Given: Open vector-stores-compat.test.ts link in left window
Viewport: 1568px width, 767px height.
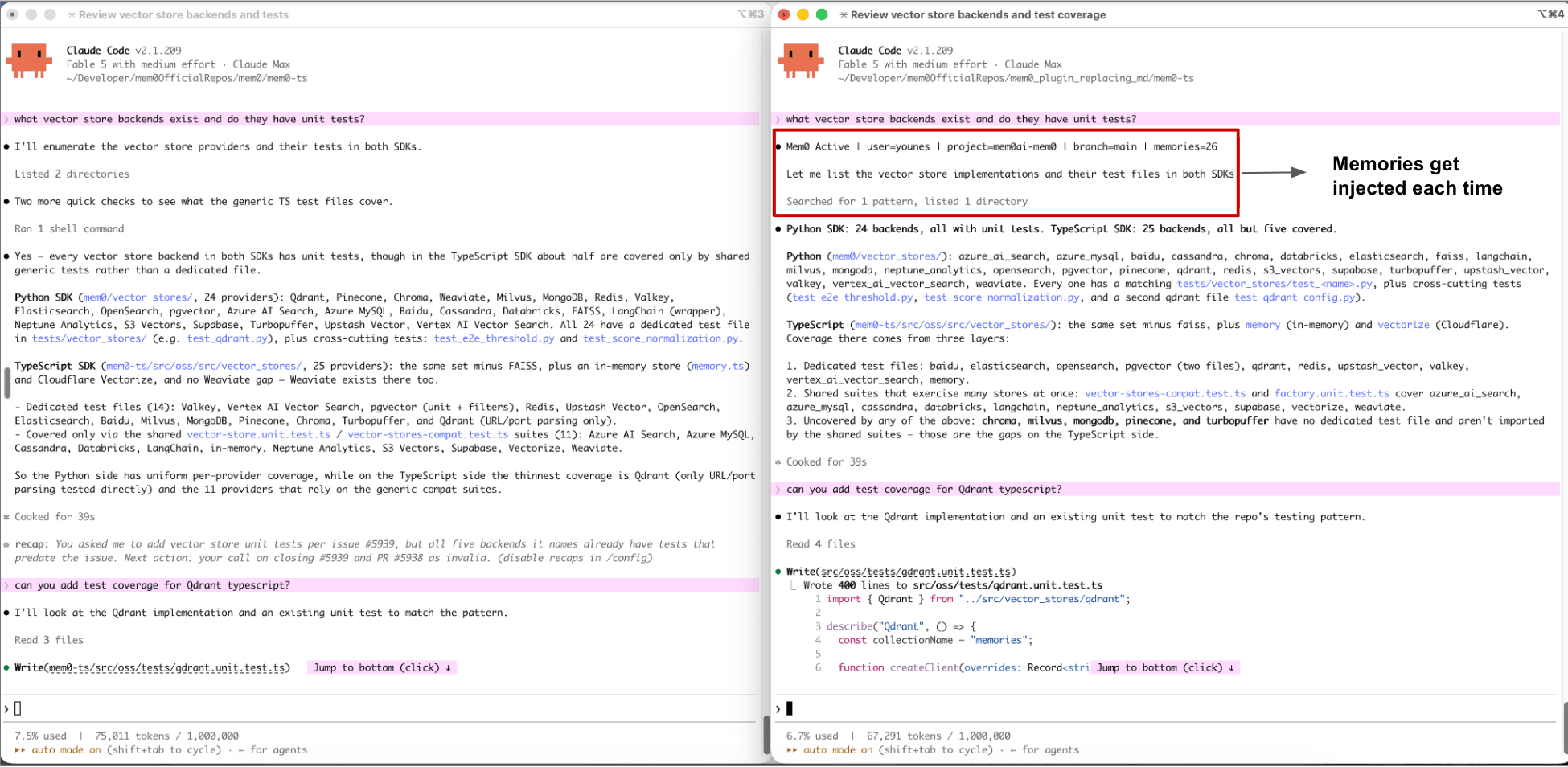Looking at the screenshot, I should [428, 434].
